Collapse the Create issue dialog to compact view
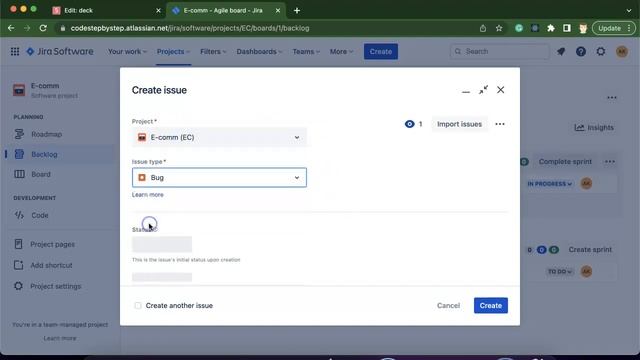 (483, 90)
